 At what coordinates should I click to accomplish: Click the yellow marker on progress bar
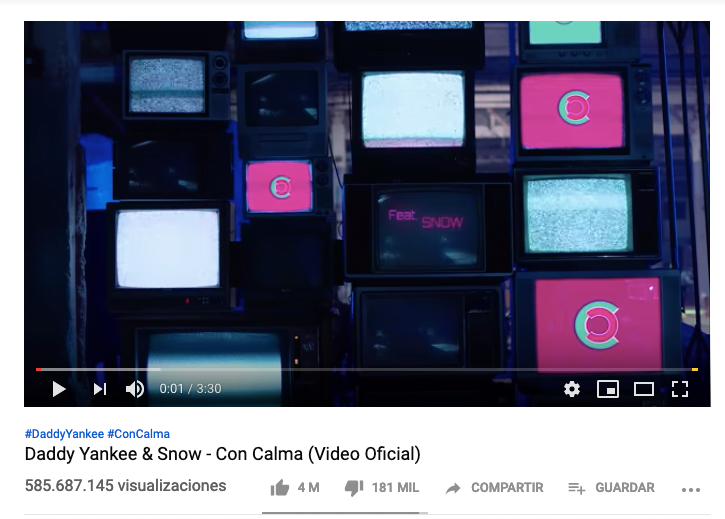tap(694, 369)
